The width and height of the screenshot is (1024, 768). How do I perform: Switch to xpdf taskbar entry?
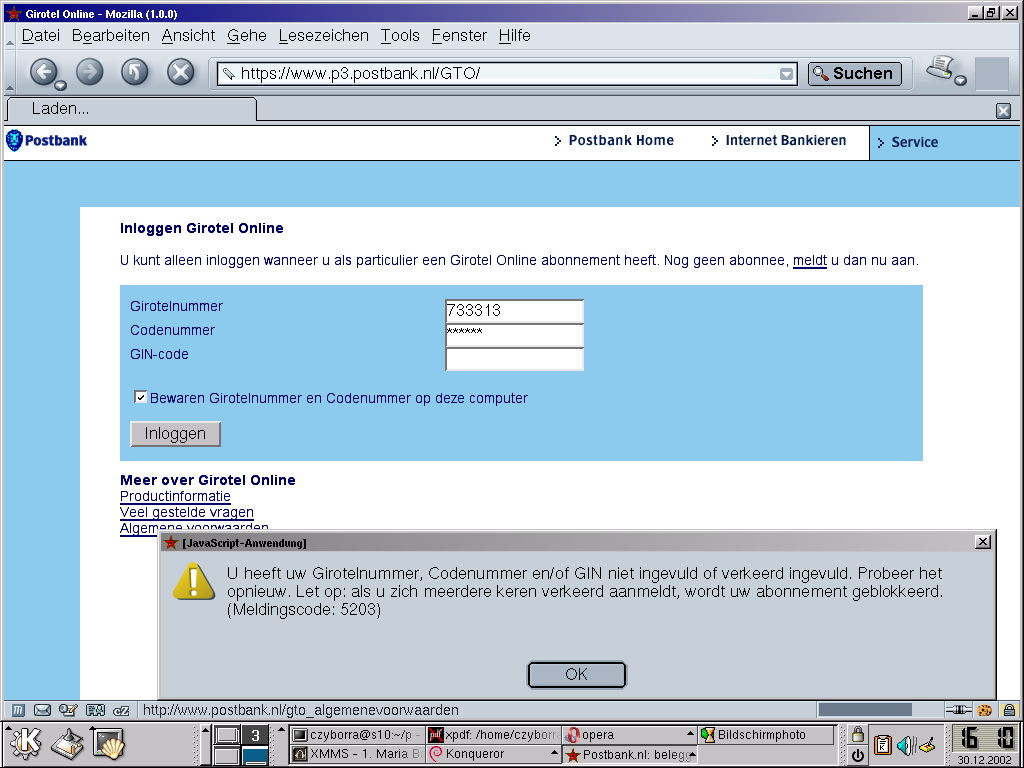(x=494, y=735)
